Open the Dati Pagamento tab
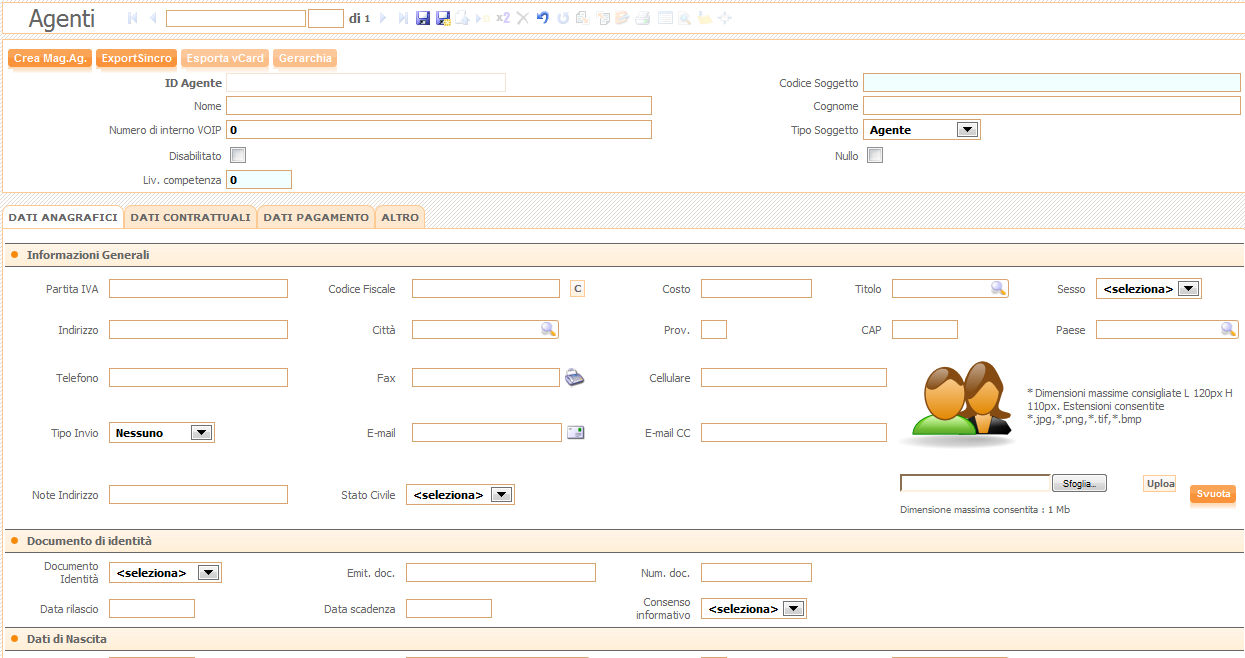Viewport: 1245px width, 658px height. [316, 217]
